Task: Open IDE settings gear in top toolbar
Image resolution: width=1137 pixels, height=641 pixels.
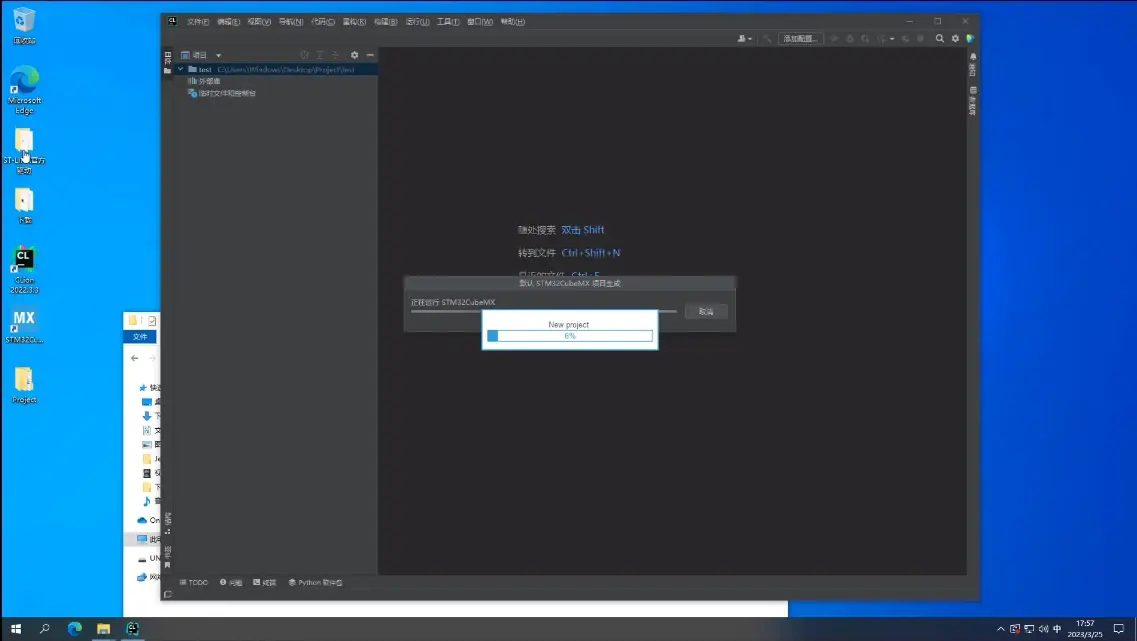Action: [x=955, y=38]
